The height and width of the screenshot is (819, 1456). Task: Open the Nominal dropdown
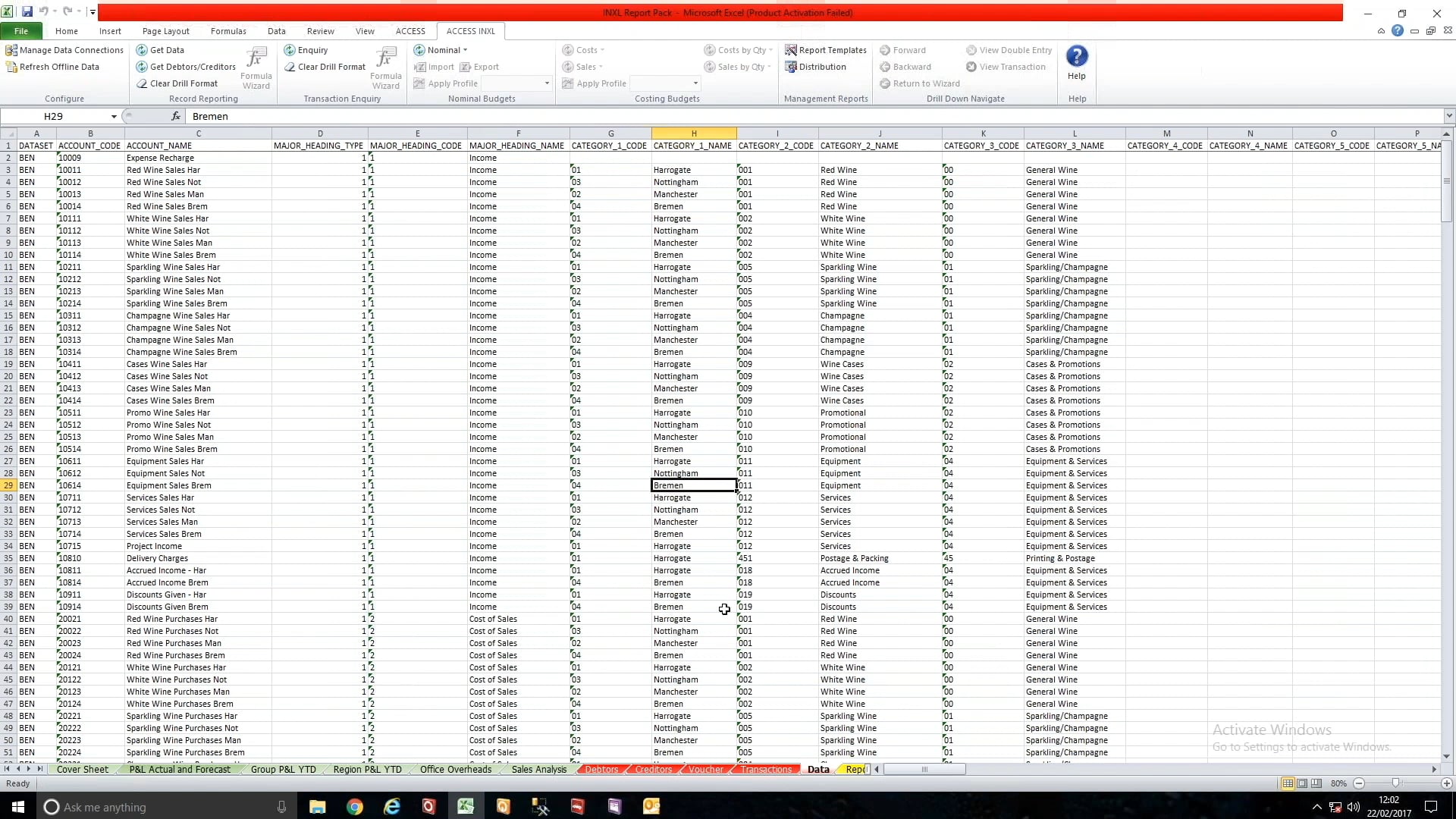coord(441,50)
